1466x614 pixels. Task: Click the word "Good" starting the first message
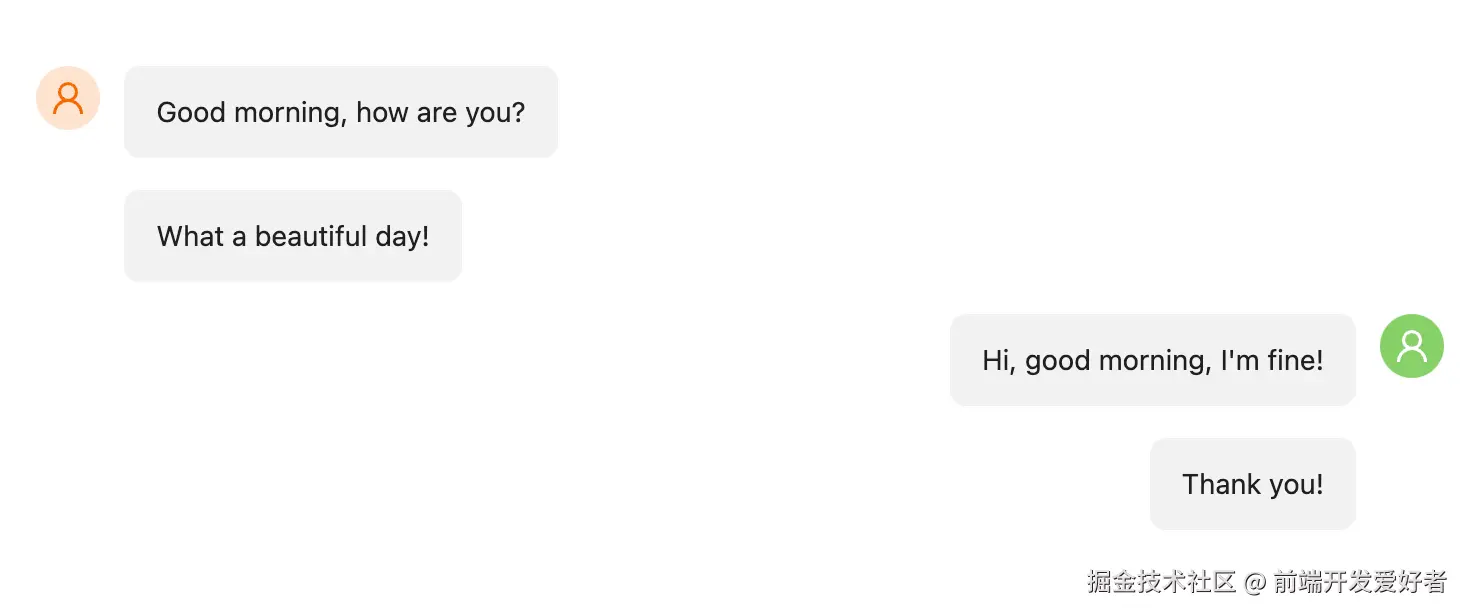(x=191, y=112)
